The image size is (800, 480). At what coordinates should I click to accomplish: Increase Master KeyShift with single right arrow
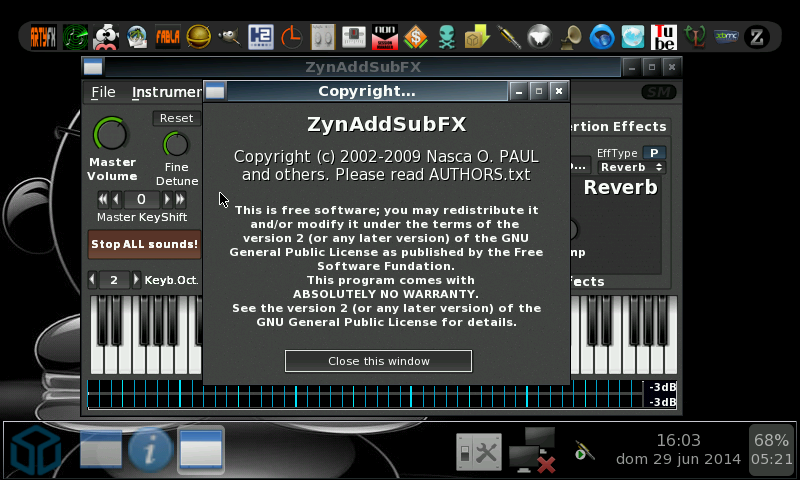click(x=167, y=199)
